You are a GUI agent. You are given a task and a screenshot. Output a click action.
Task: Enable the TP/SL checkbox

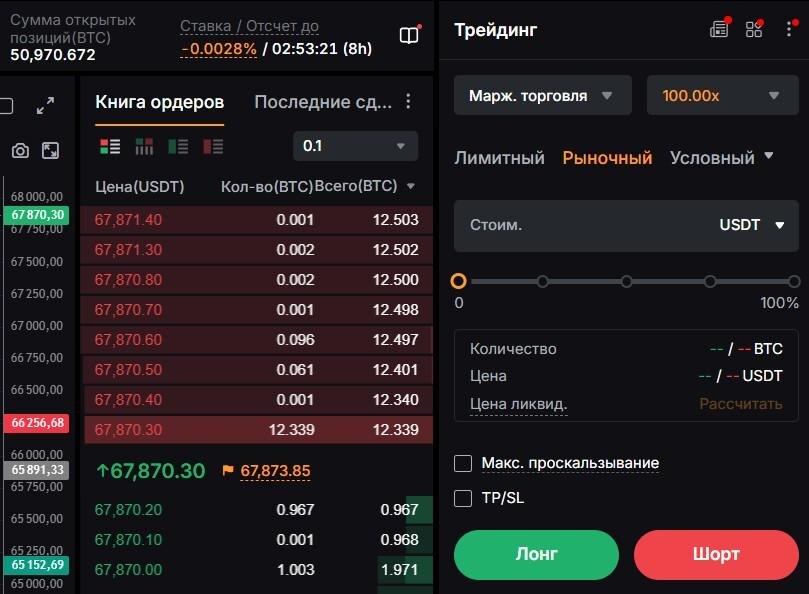point(463,497)
